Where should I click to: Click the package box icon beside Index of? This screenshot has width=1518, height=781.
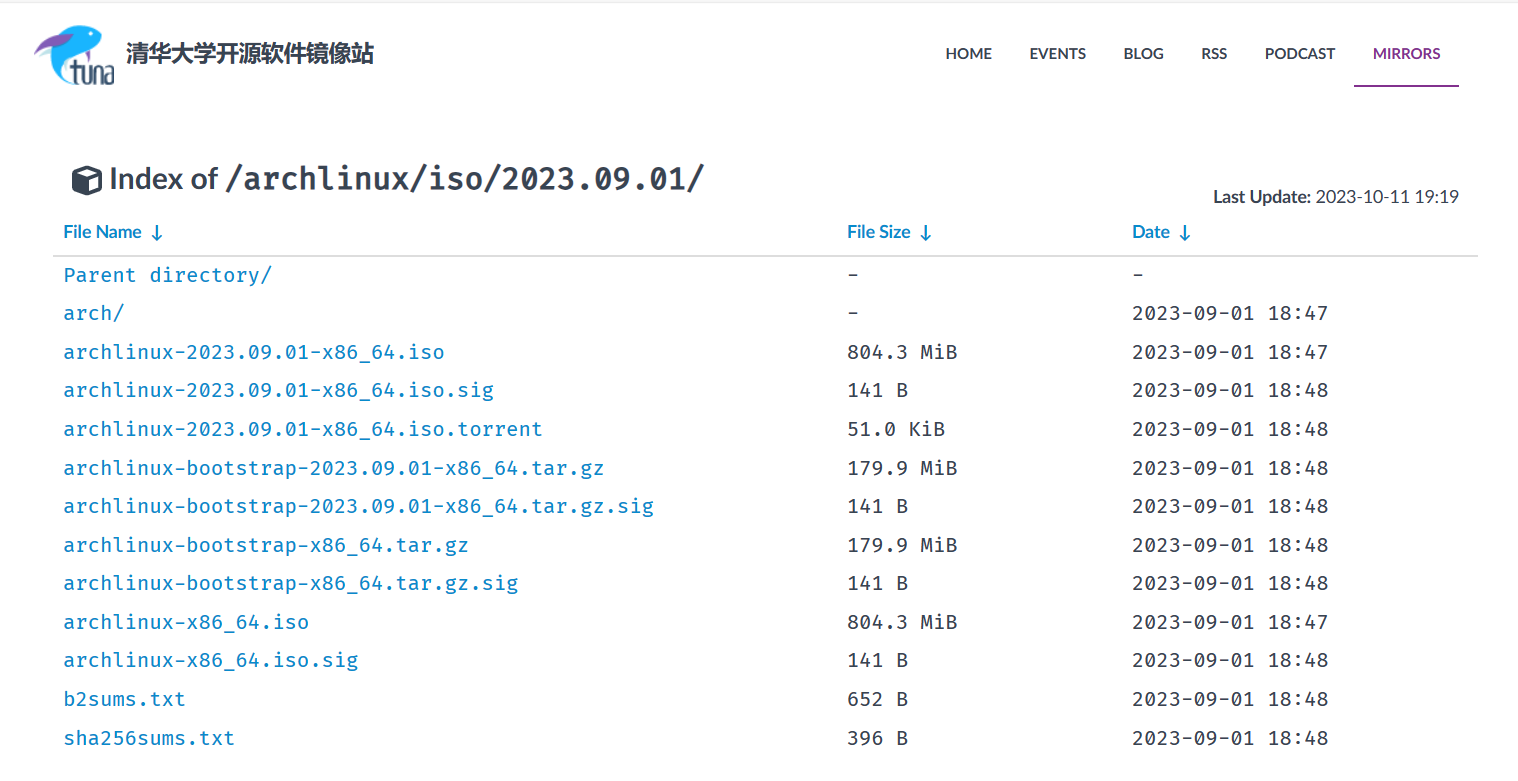[x=87, y=181]
